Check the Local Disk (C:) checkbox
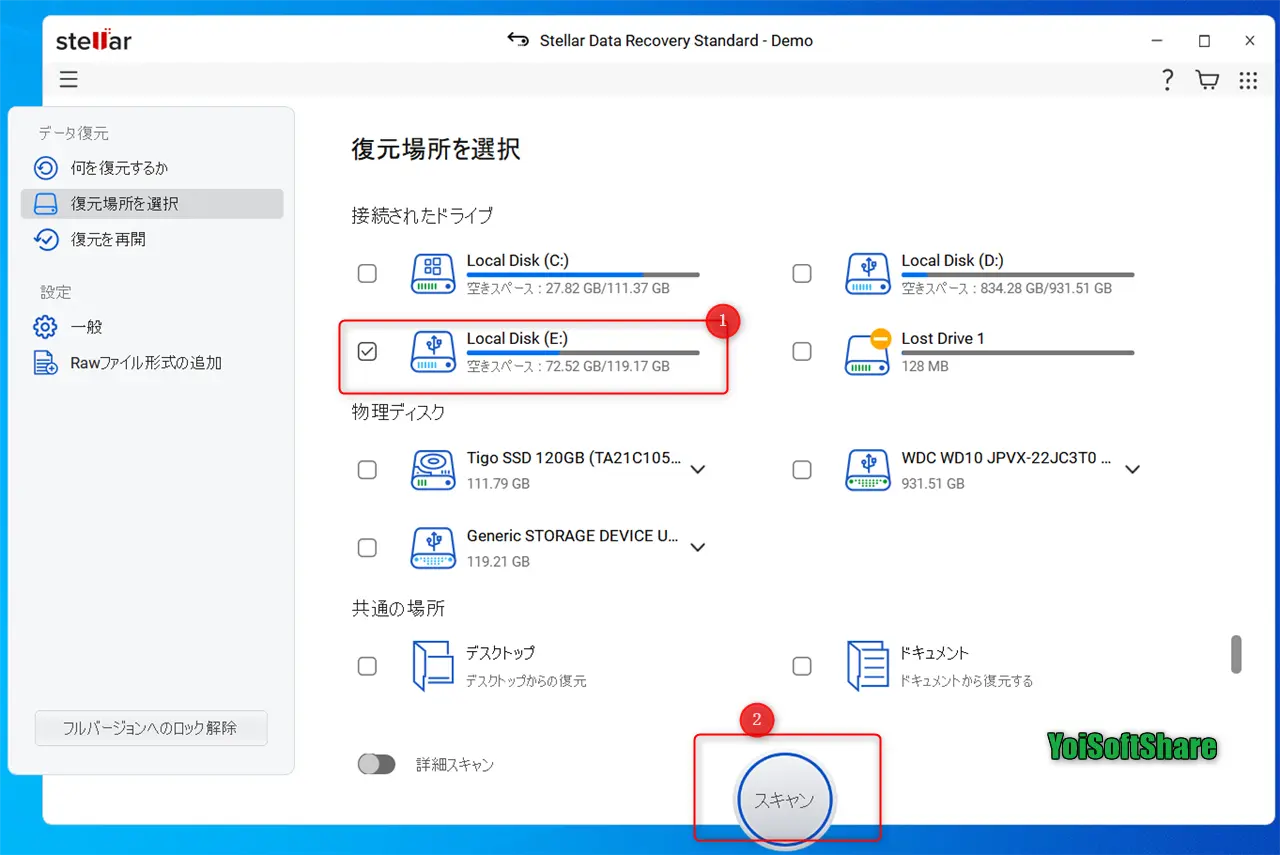The height and width of the screenshot is (855, 1280). pos(367,273)
